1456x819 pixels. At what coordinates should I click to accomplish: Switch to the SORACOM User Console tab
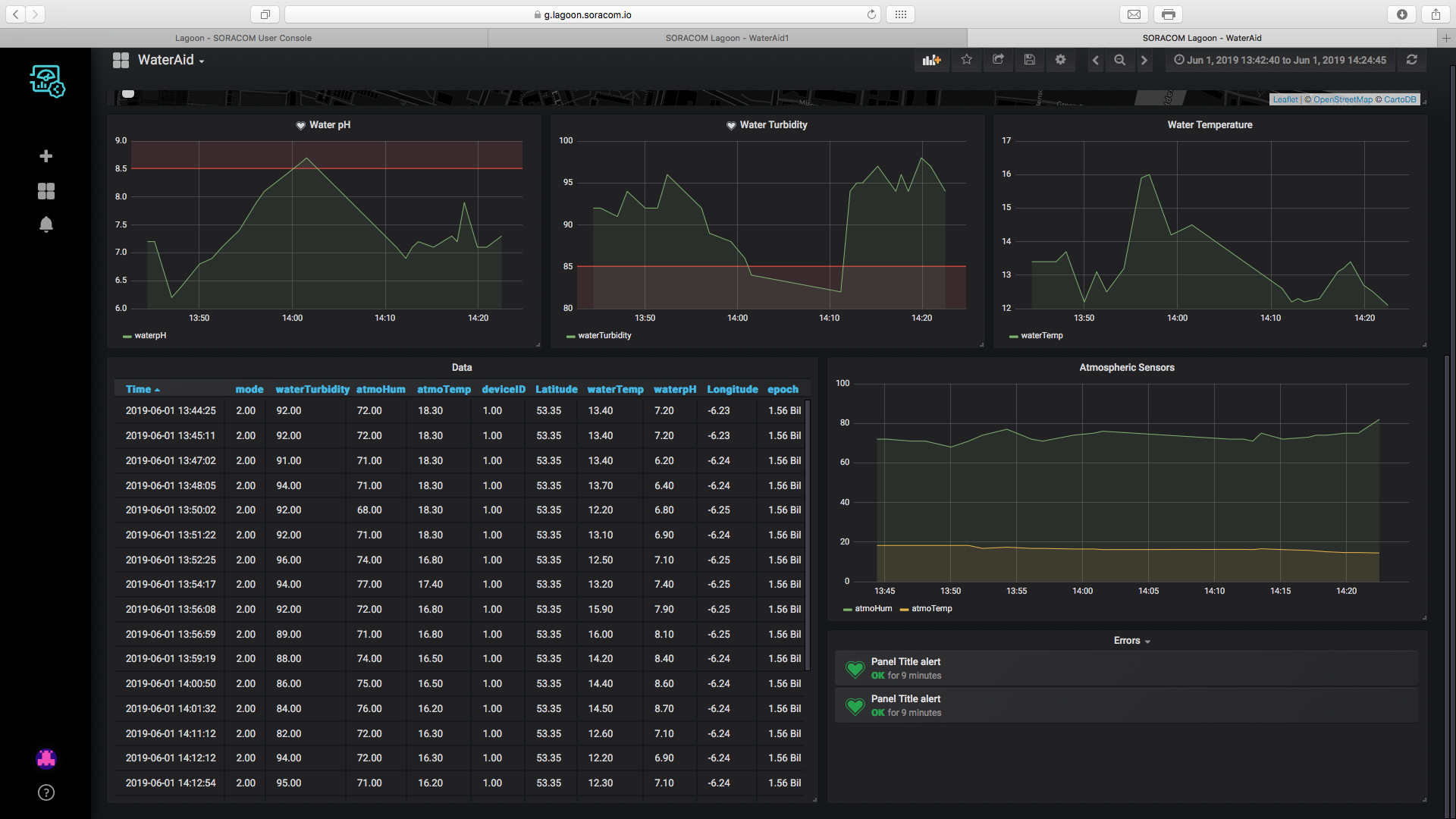click(x=243, y=38)
